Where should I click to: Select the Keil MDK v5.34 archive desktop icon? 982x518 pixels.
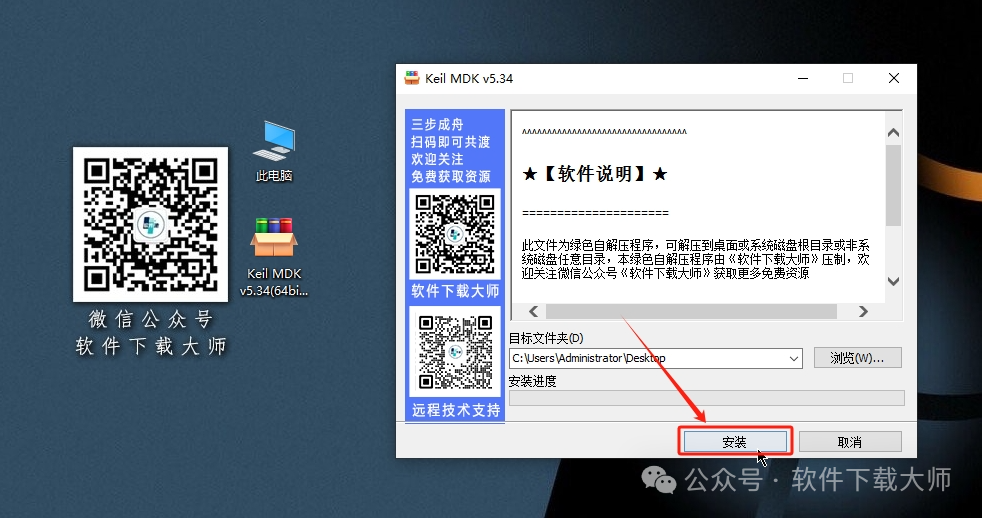[274, 257]
